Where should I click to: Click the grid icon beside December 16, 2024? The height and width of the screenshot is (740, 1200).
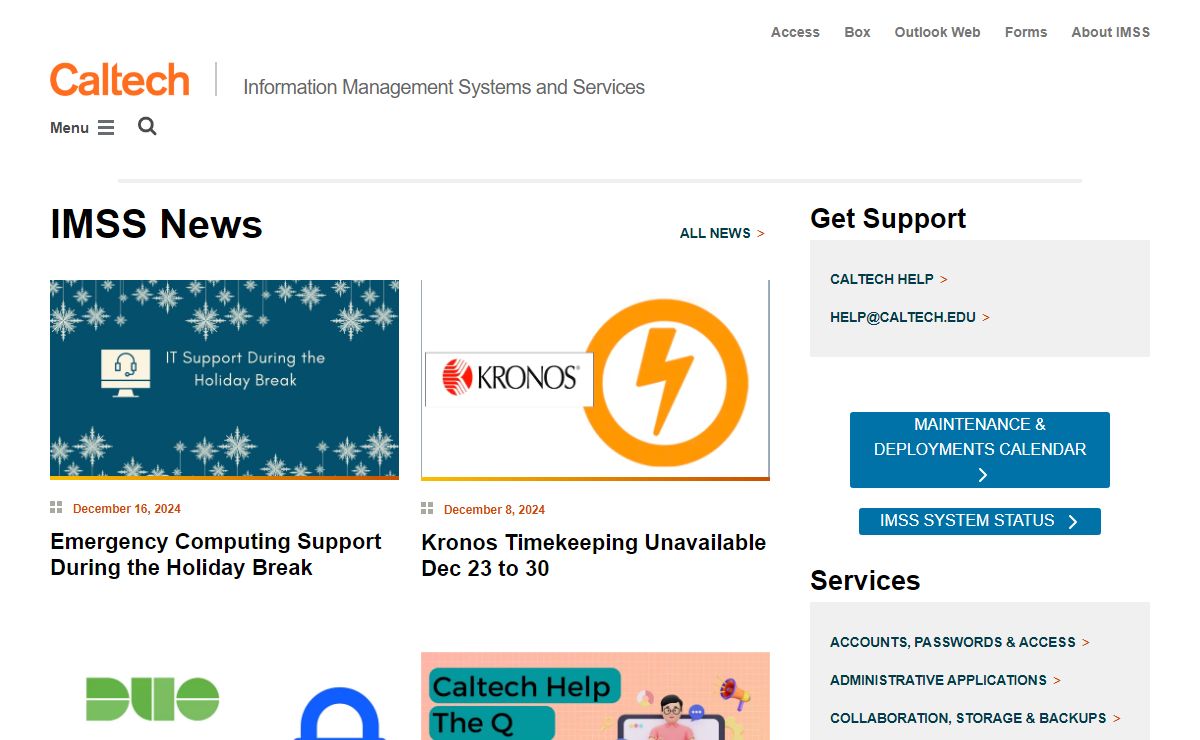click(56, 508)
